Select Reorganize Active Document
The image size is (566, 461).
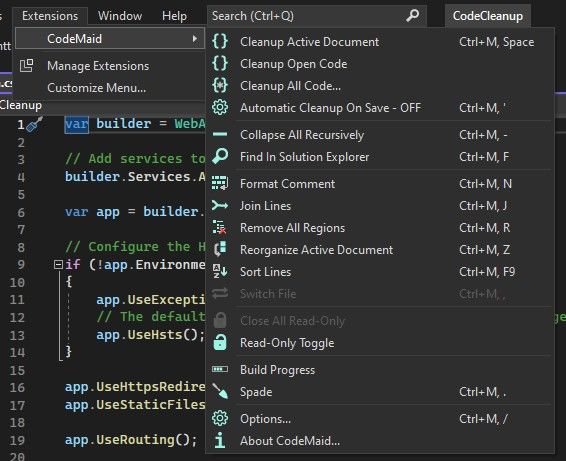pos(380,250)
